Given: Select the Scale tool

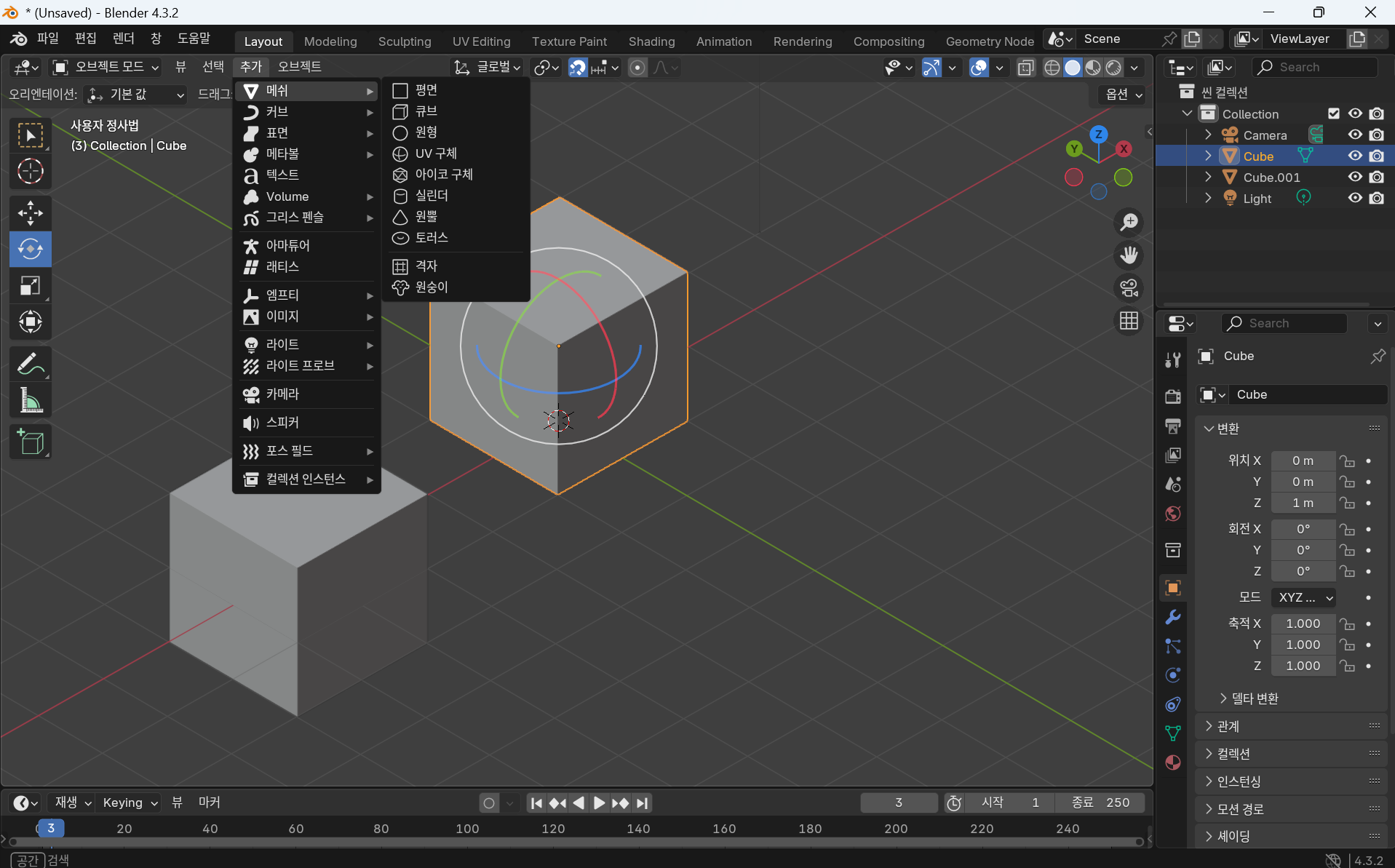Looking at the screenshot, I should (x=30, y=285).
